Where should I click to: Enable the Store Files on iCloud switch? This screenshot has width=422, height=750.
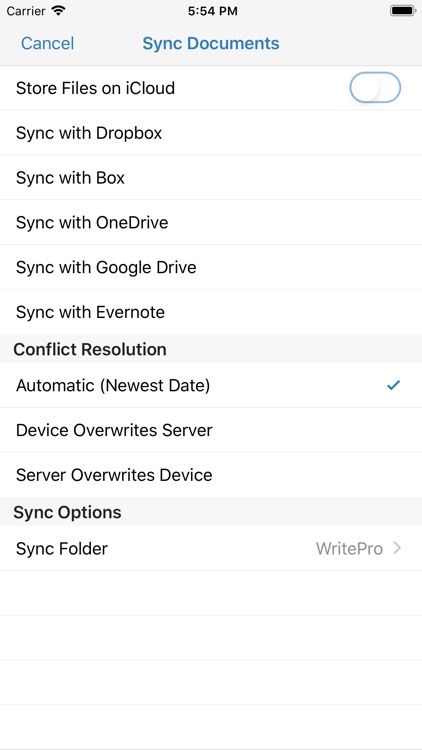coord(375,88)
